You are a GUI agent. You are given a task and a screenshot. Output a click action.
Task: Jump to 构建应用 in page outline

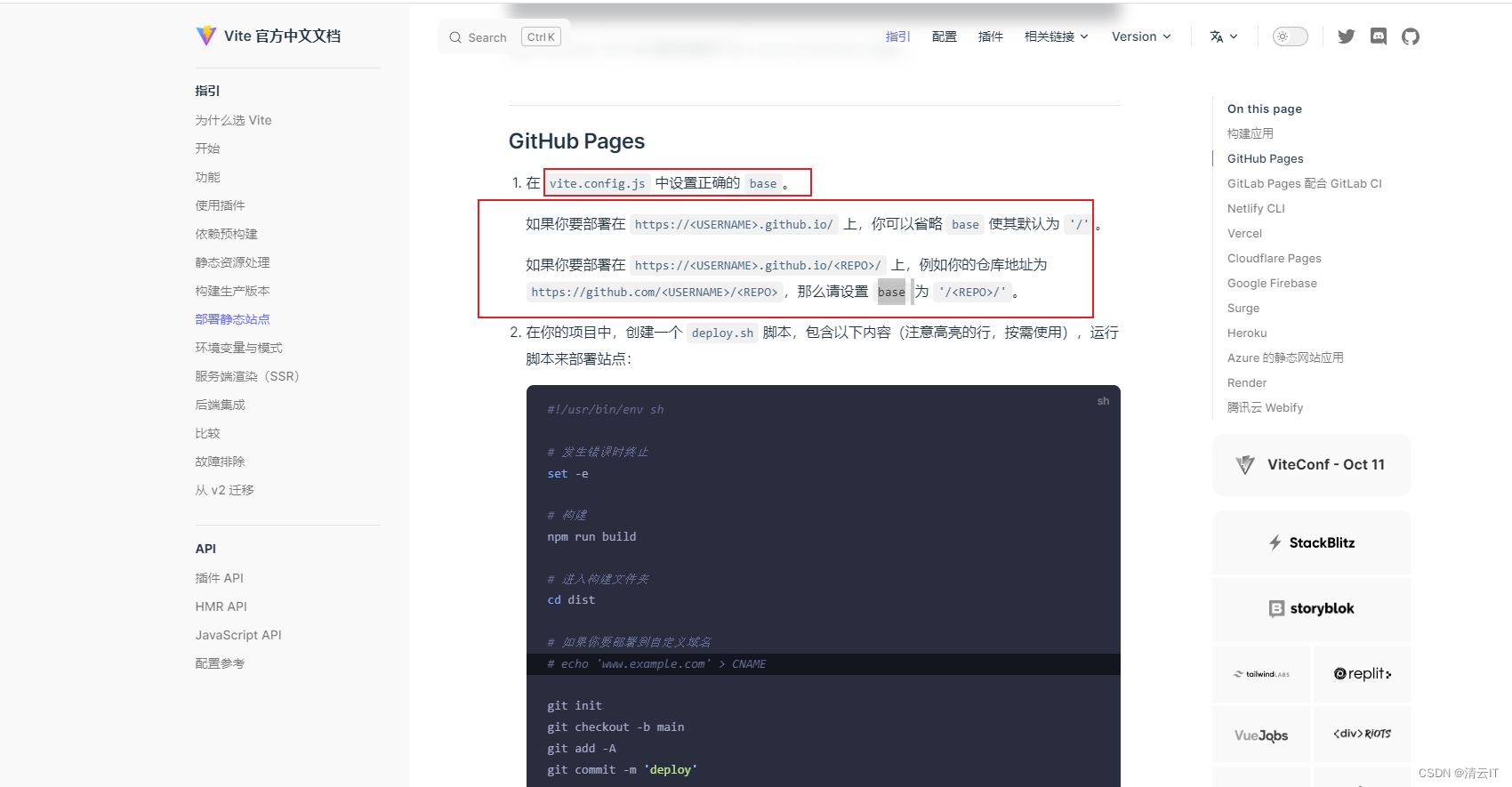pyautogui.click(x=1251, y=133)
